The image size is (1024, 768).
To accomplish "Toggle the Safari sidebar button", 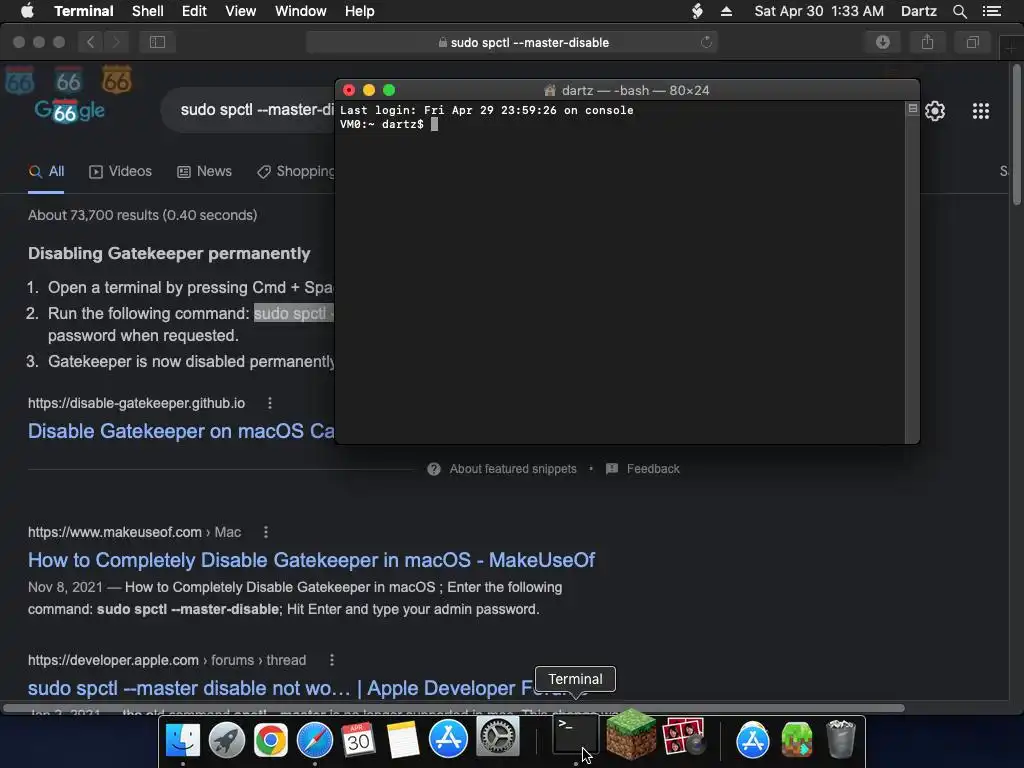I will coord(157,42).
